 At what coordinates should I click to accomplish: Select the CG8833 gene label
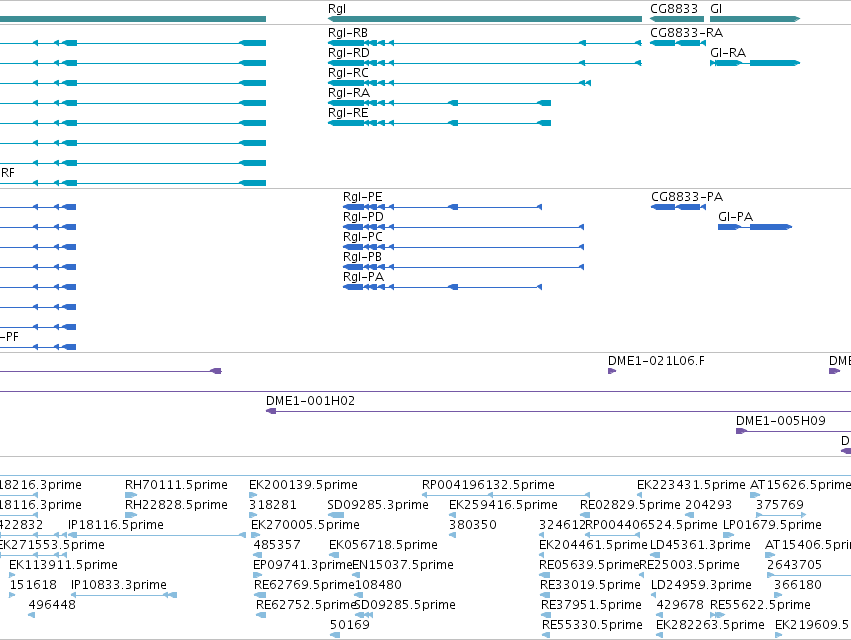pyautogui.click(x=674, y=9)
